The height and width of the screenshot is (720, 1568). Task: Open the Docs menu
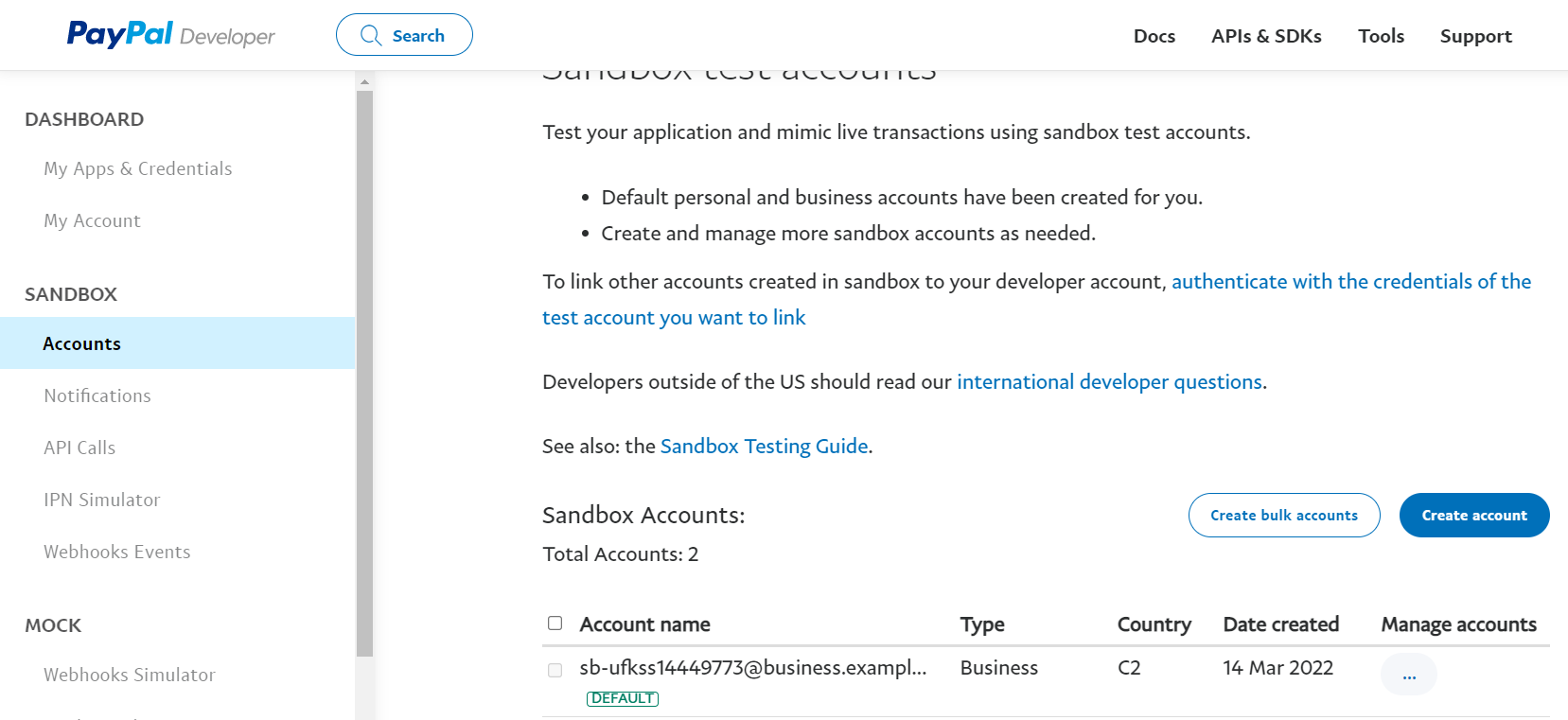point(1154,36)
